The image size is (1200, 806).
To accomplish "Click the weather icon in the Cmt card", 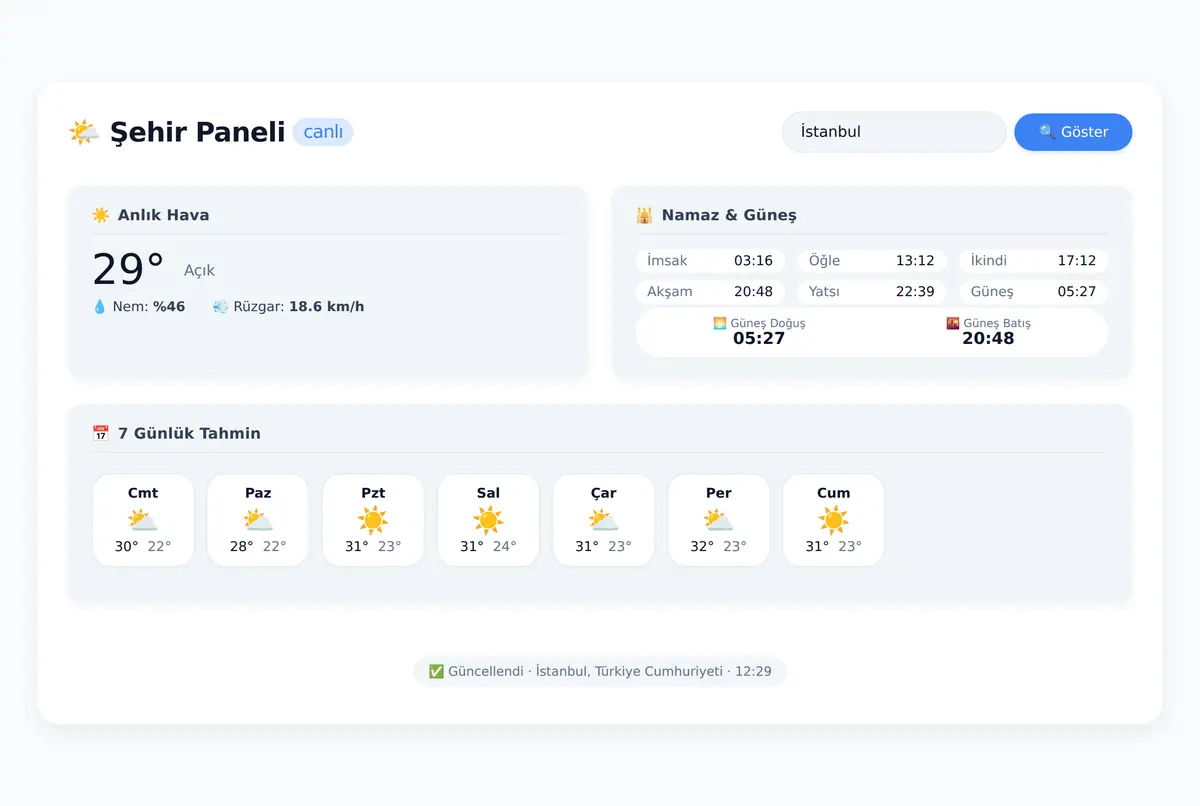I will click(143, 520).
